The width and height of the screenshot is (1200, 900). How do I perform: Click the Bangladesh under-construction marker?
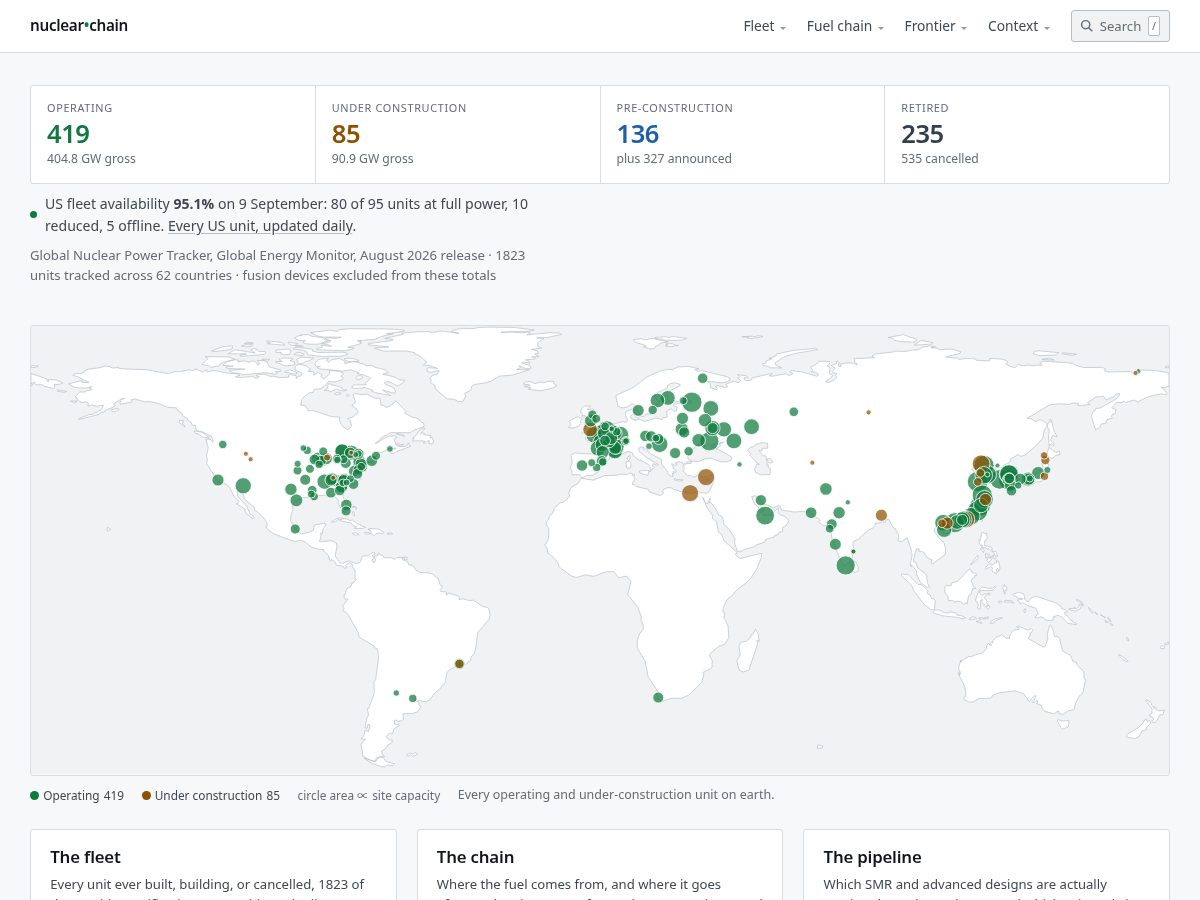click(x=881, y=515)
